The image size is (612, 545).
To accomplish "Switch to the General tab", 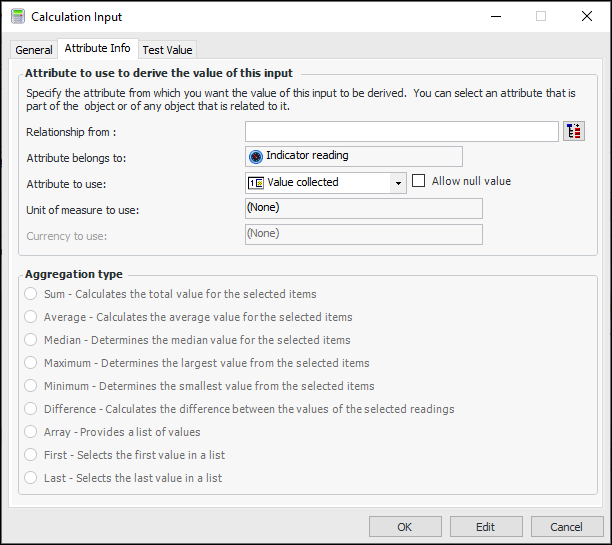I will point(34,50).
